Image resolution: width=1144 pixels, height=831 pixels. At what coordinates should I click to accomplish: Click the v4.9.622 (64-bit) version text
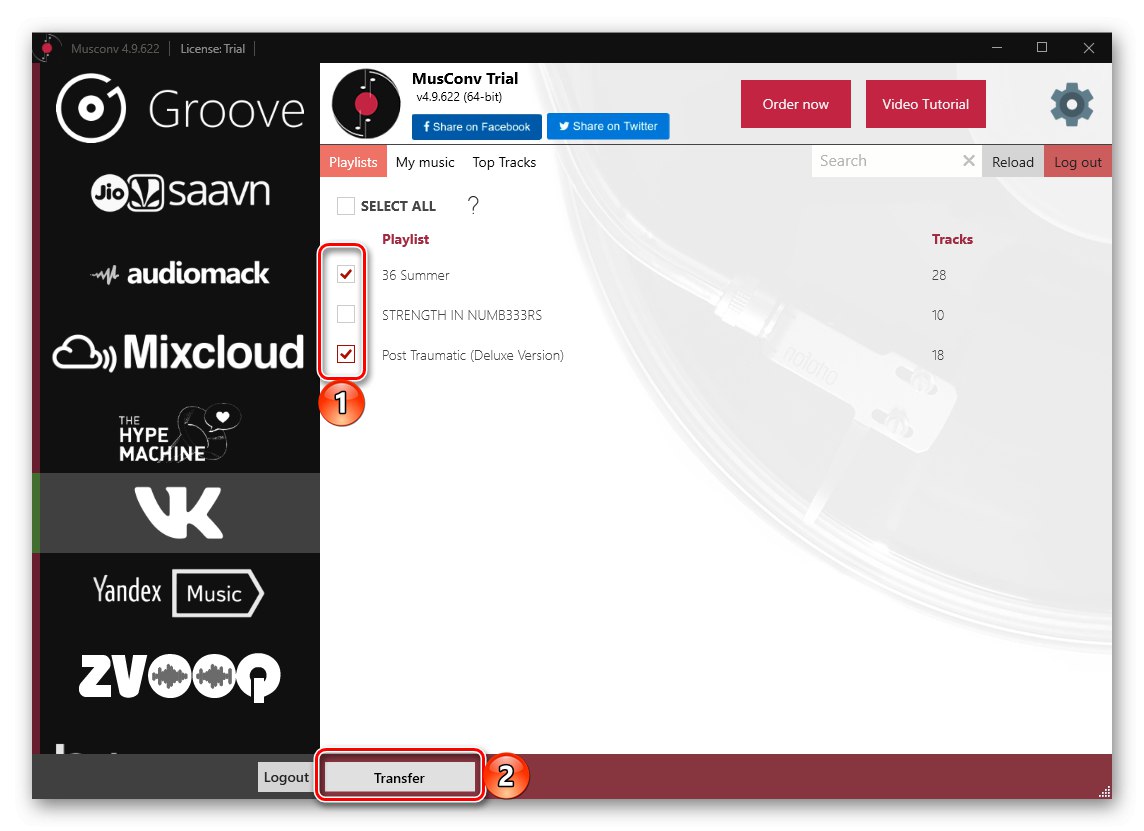point(459,97)
